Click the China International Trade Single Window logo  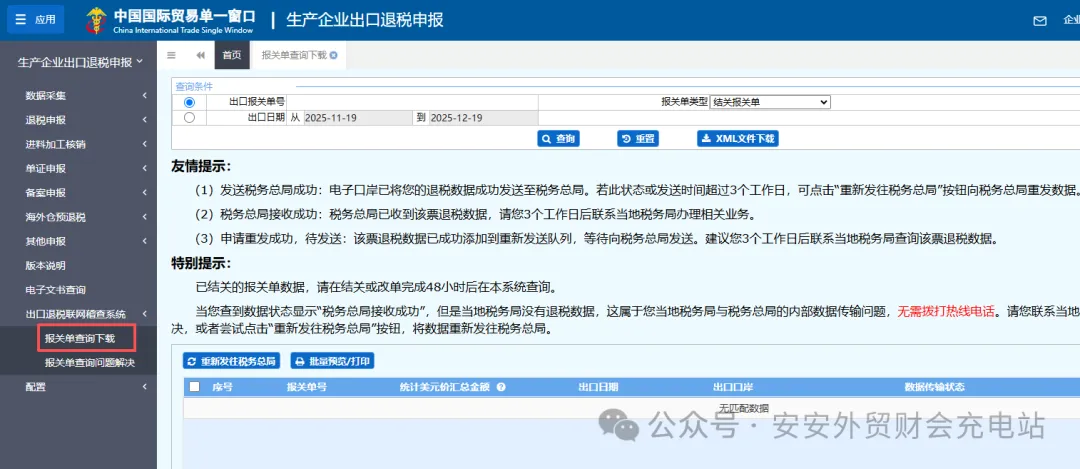pos(170,21)
